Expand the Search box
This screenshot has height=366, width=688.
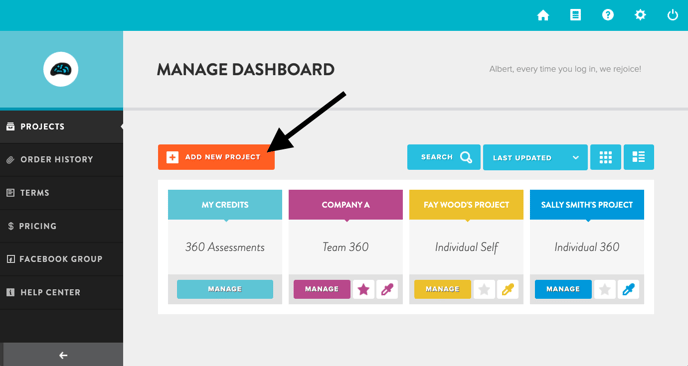(444, 157)
